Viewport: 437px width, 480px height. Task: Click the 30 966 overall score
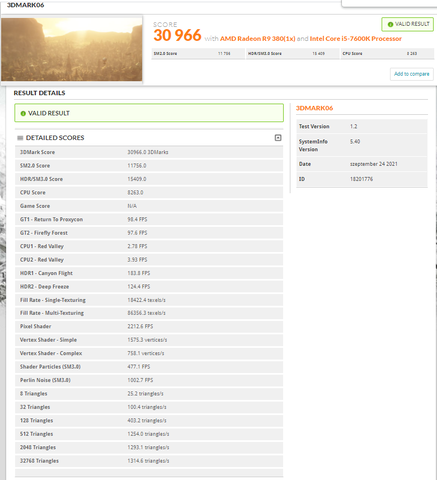pos(177,35)
